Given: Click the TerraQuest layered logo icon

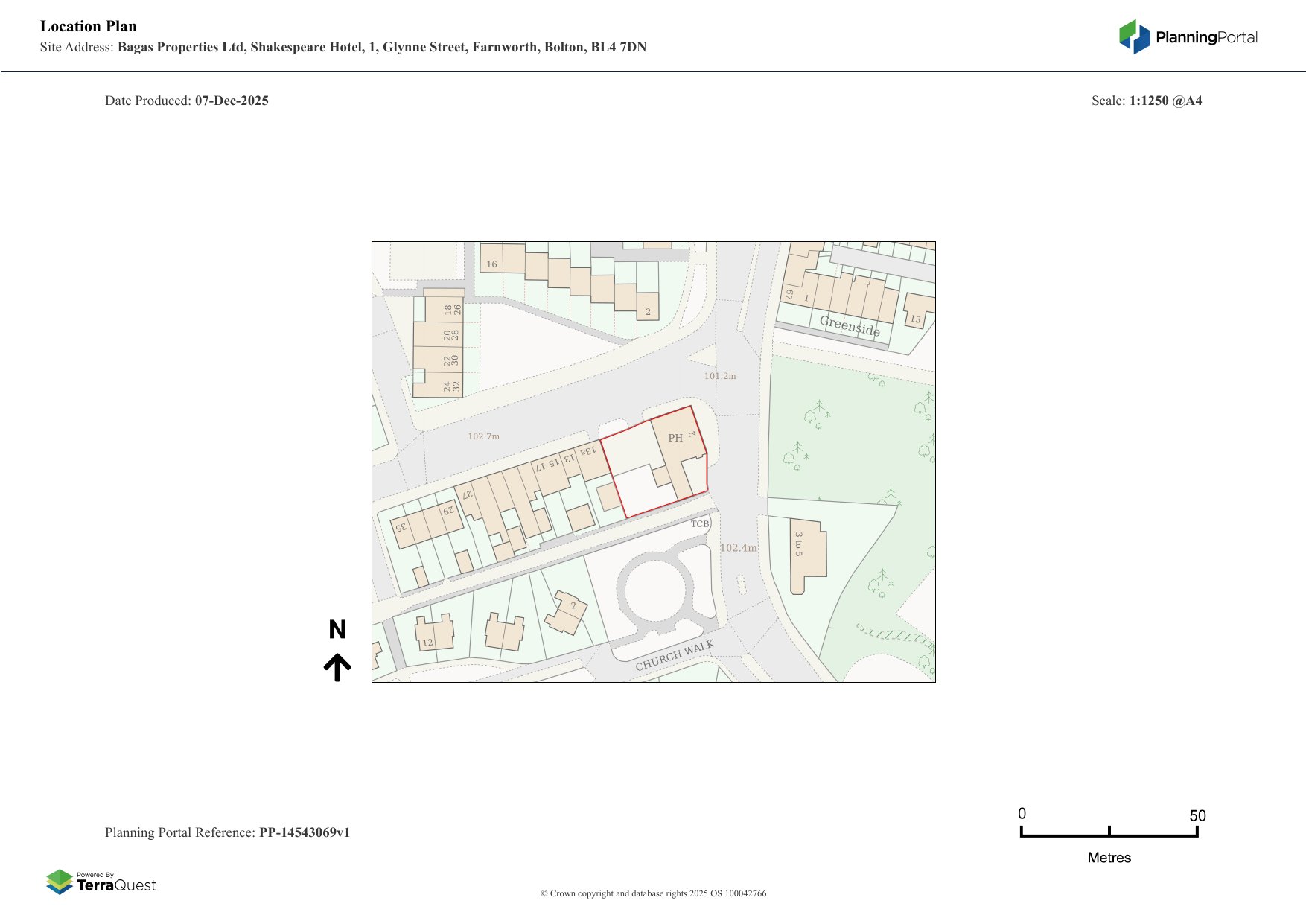Looking at the screenshot, I should [60, 882].
